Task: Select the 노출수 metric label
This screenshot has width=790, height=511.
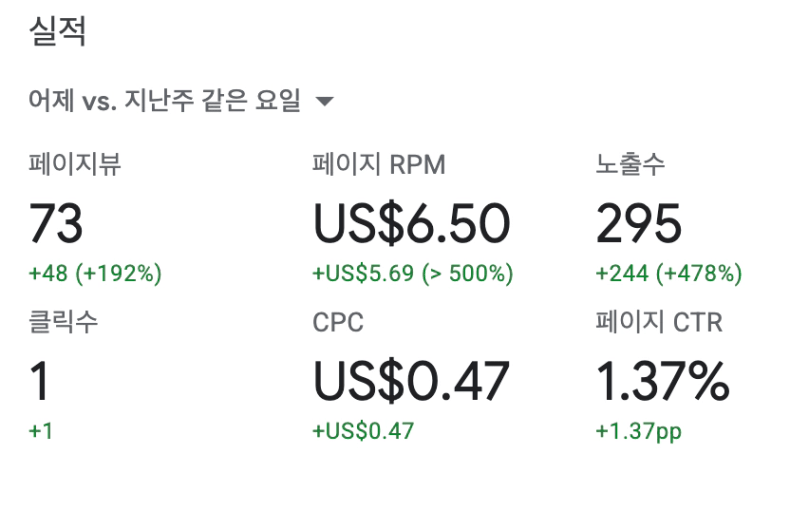Action: click(x=630, y=164)
